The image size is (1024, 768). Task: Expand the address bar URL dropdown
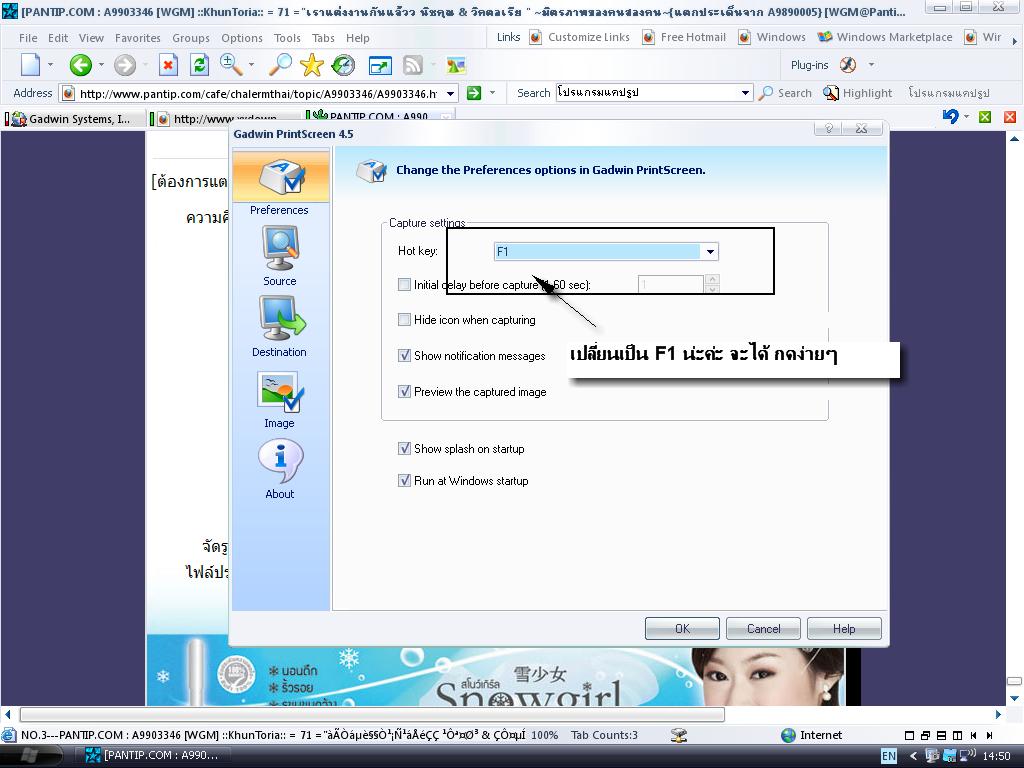451,93
